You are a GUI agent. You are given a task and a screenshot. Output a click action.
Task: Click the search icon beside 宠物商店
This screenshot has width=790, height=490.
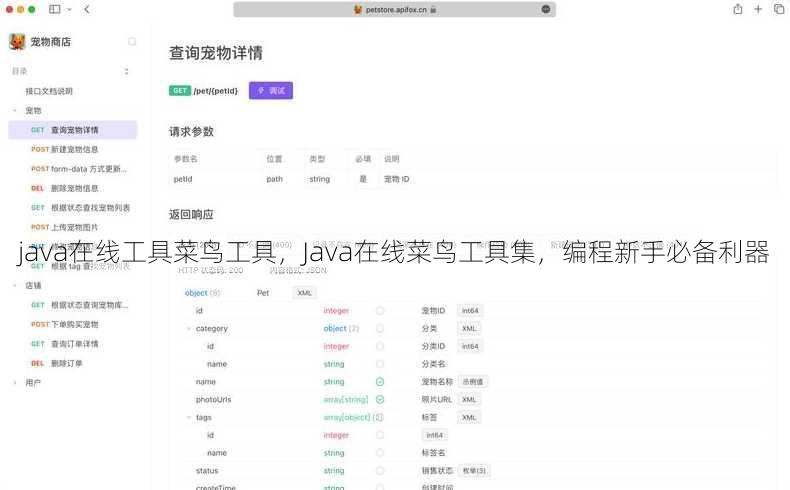pos(132,42)
